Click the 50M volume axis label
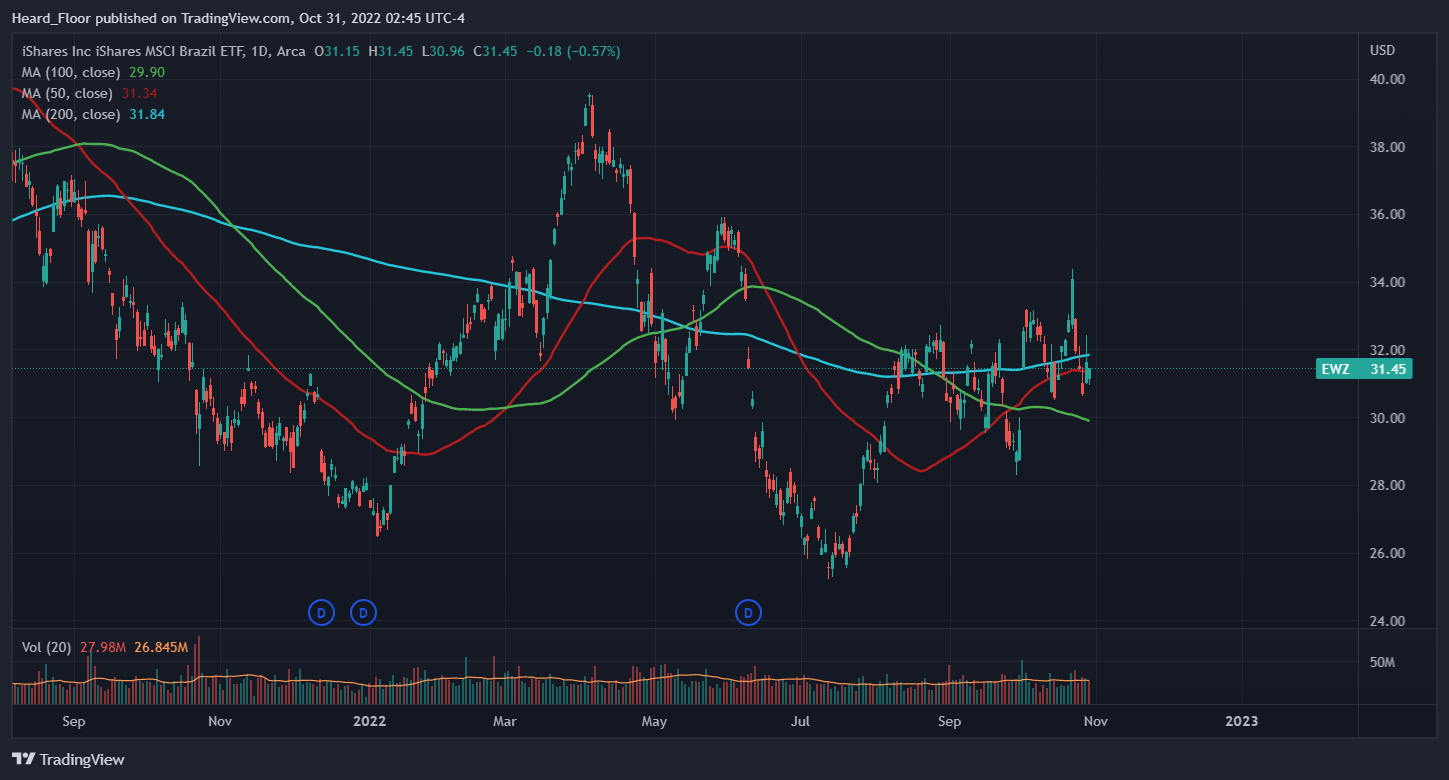This screenshot has height=780, width=1449. tap(1382, 662)
